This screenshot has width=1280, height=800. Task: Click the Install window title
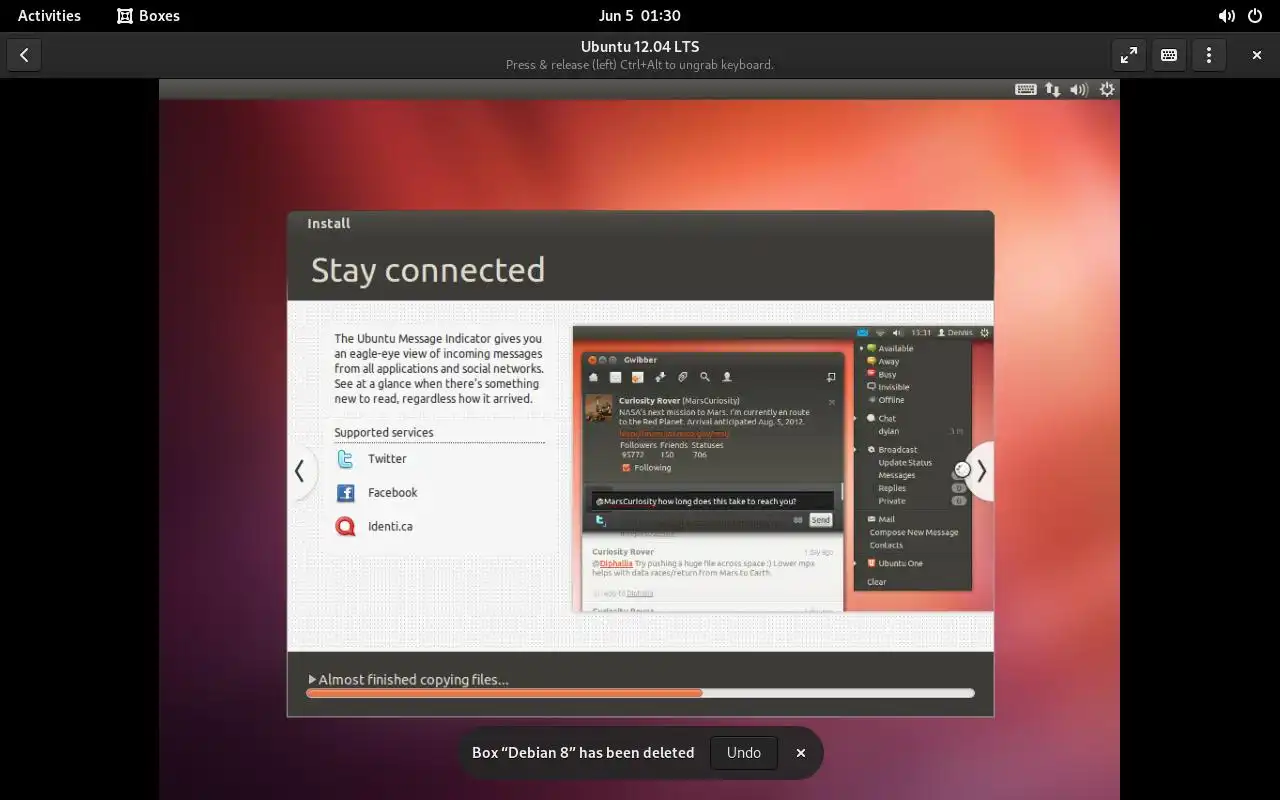point(329,224)
